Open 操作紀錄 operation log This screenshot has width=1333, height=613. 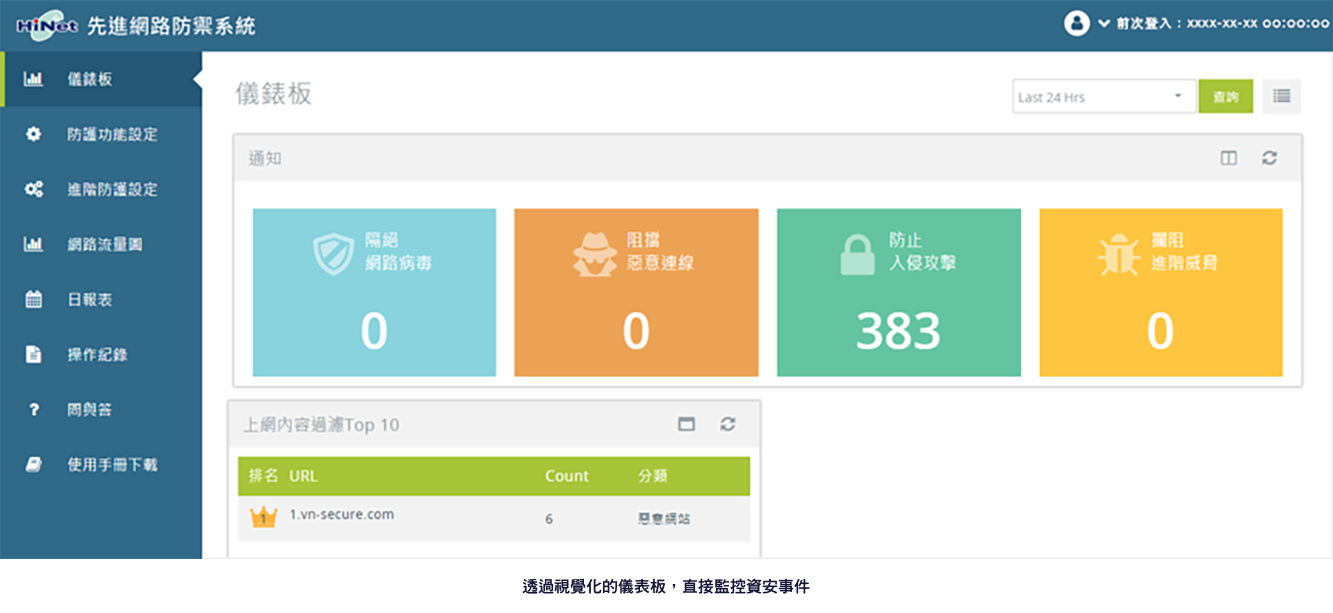[97, 354]
